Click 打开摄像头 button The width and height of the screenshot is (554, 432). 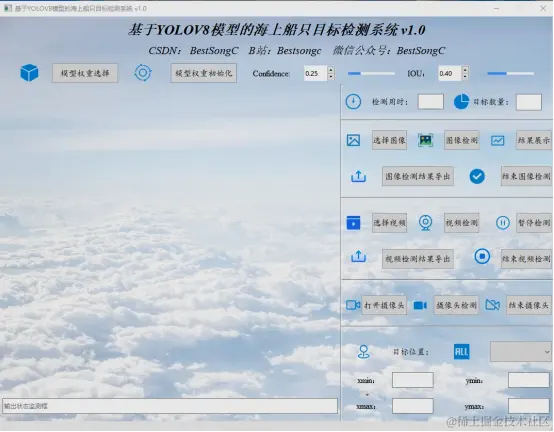point(384,305)
